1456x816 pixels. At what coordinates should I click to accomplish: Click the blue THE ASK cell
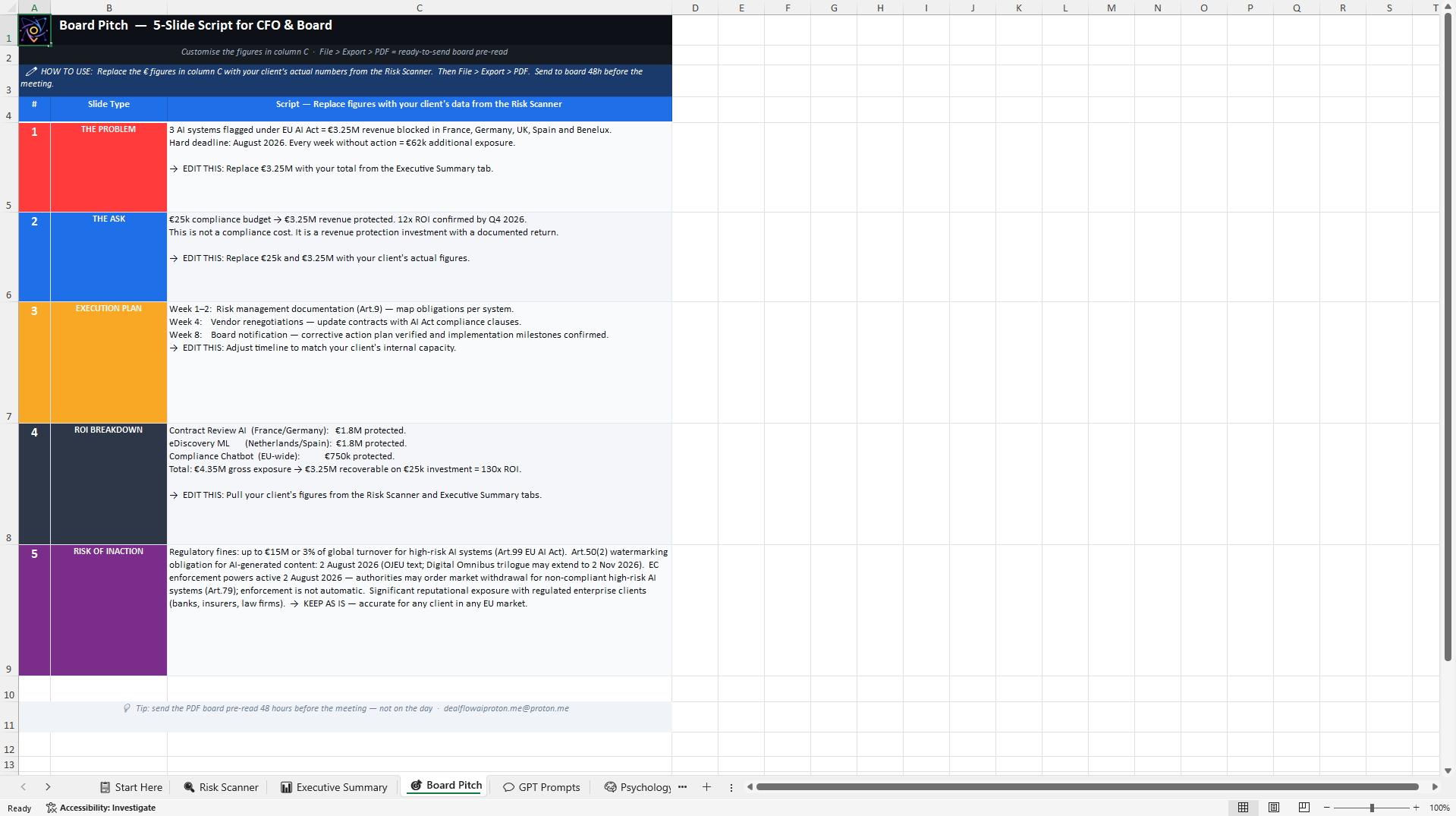pos(108,257)
